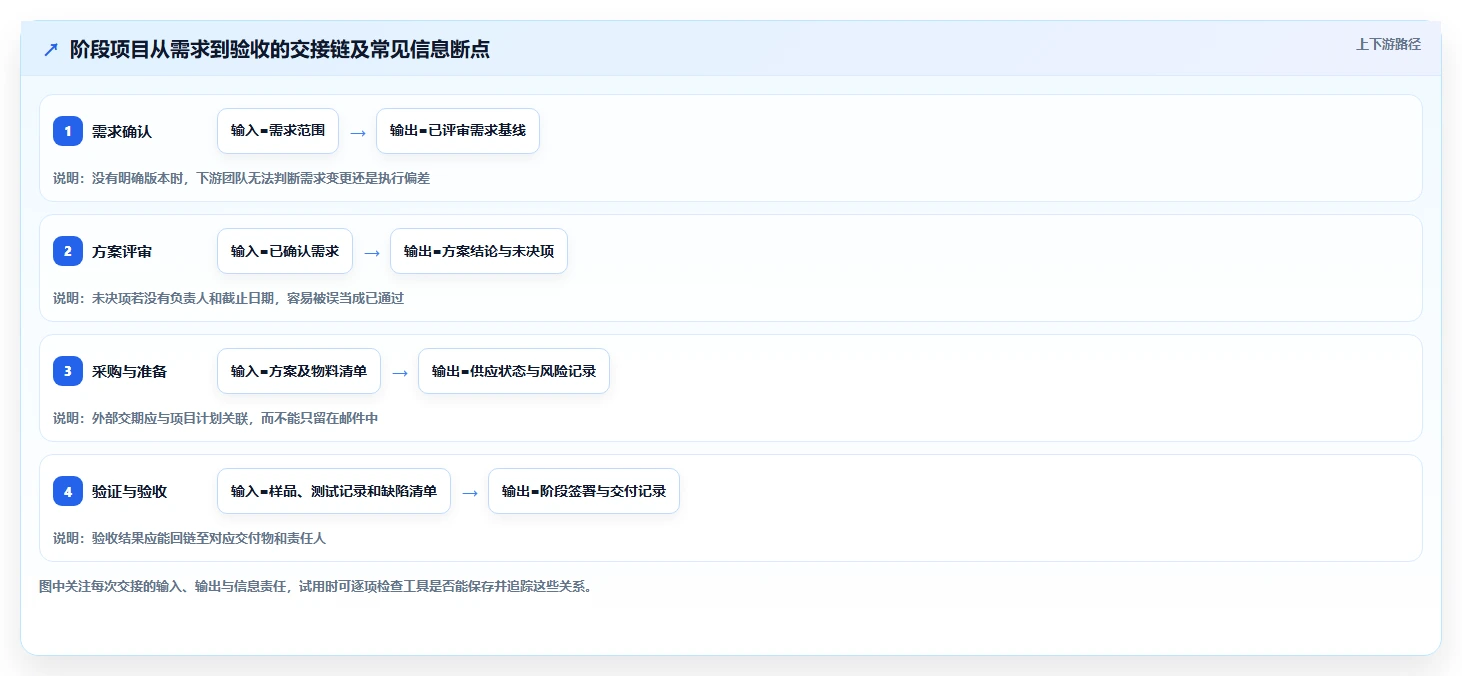Select step badge number 3
Screen dimensions: 1462x676
pyautogui.click(x=68, y=371)
